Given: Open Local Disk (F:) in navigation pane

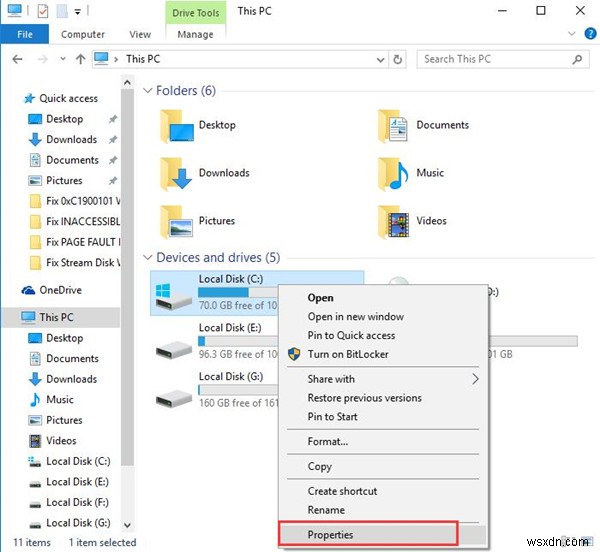Looking at the screenshot, I should [77, 502].
